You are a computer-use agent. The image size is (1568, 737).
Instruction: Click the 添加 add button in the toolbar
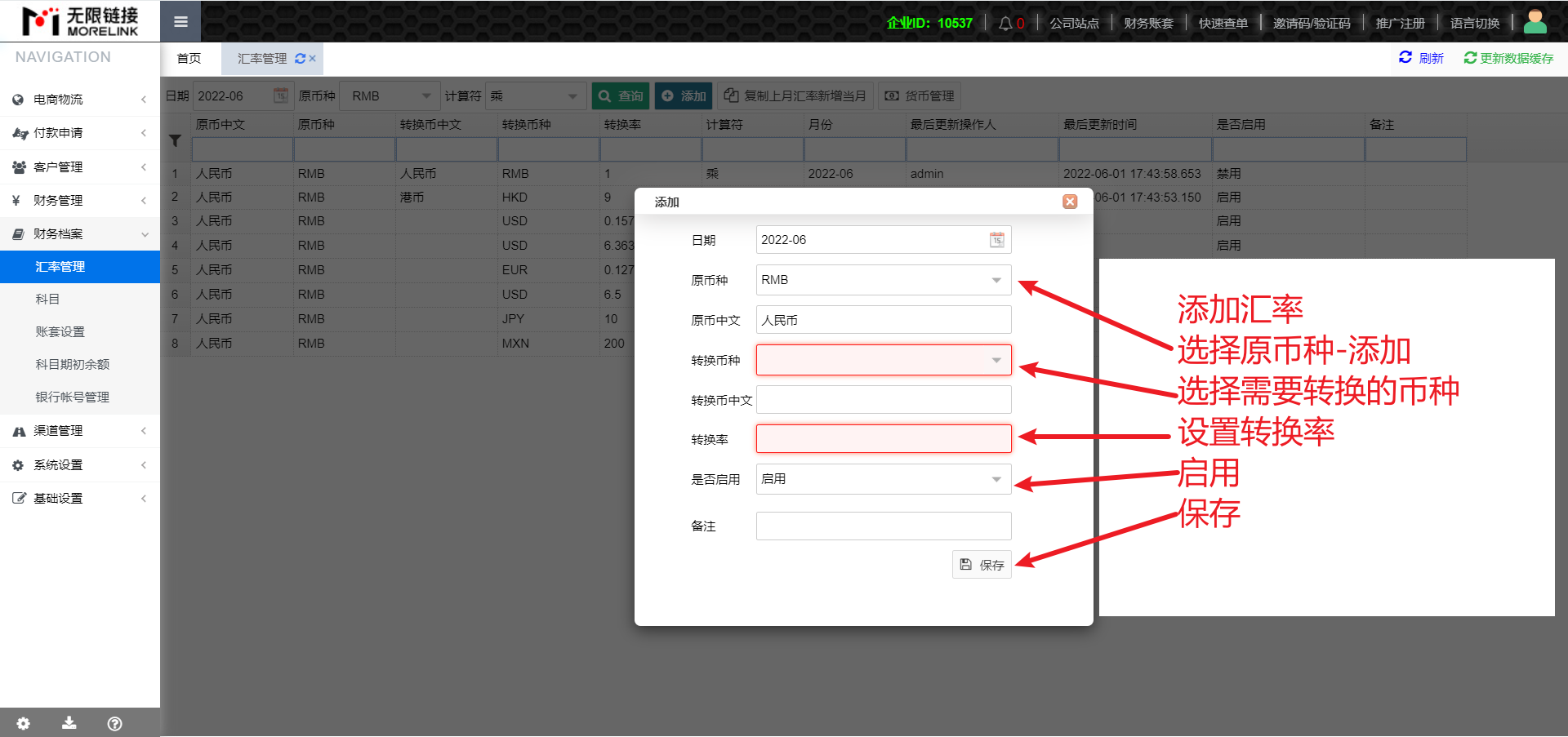(684, 95)
